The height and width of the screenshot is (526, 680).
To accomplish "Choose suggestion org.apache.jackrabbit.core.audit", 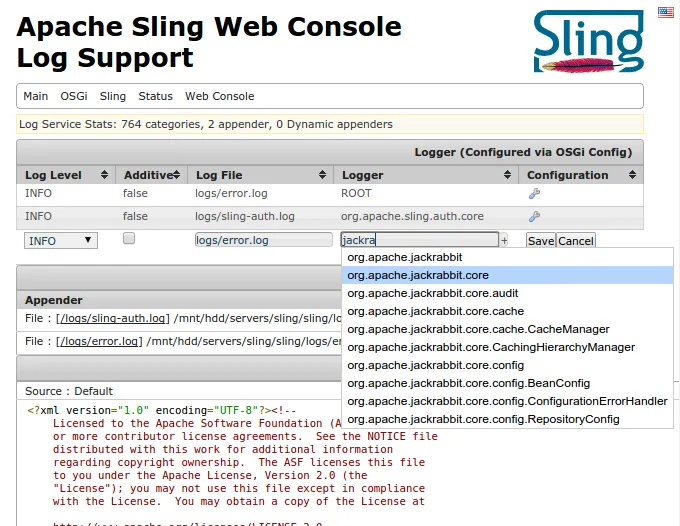I will point(507,293).
